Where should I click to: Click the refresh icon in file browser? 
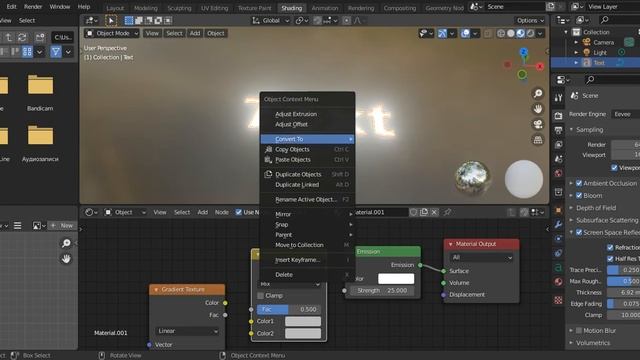coord(22,37)
